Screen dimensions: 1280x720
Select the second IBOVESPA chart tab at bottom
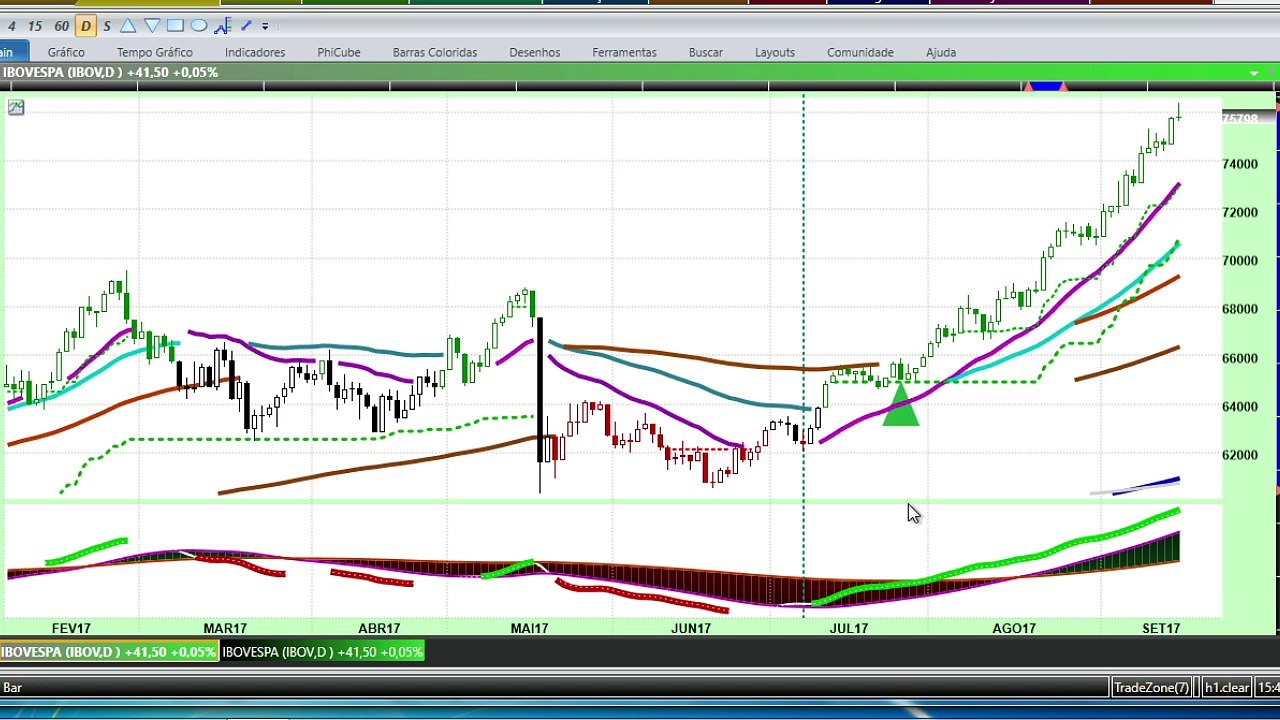point(322,652)
